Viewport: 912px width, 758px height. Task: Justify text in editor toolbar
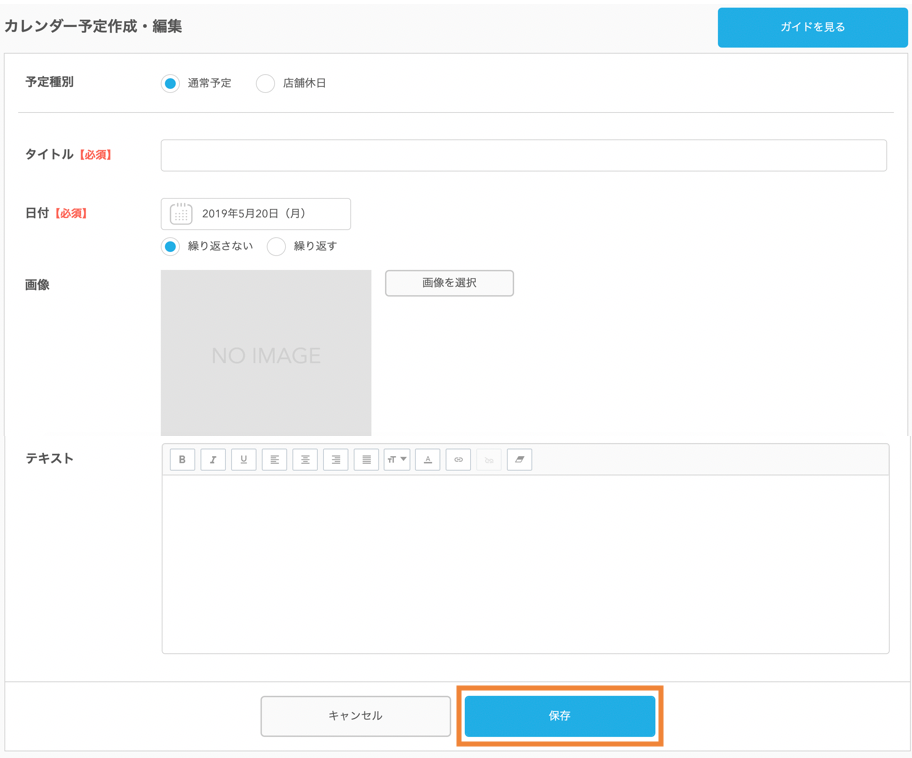point(366,460)
